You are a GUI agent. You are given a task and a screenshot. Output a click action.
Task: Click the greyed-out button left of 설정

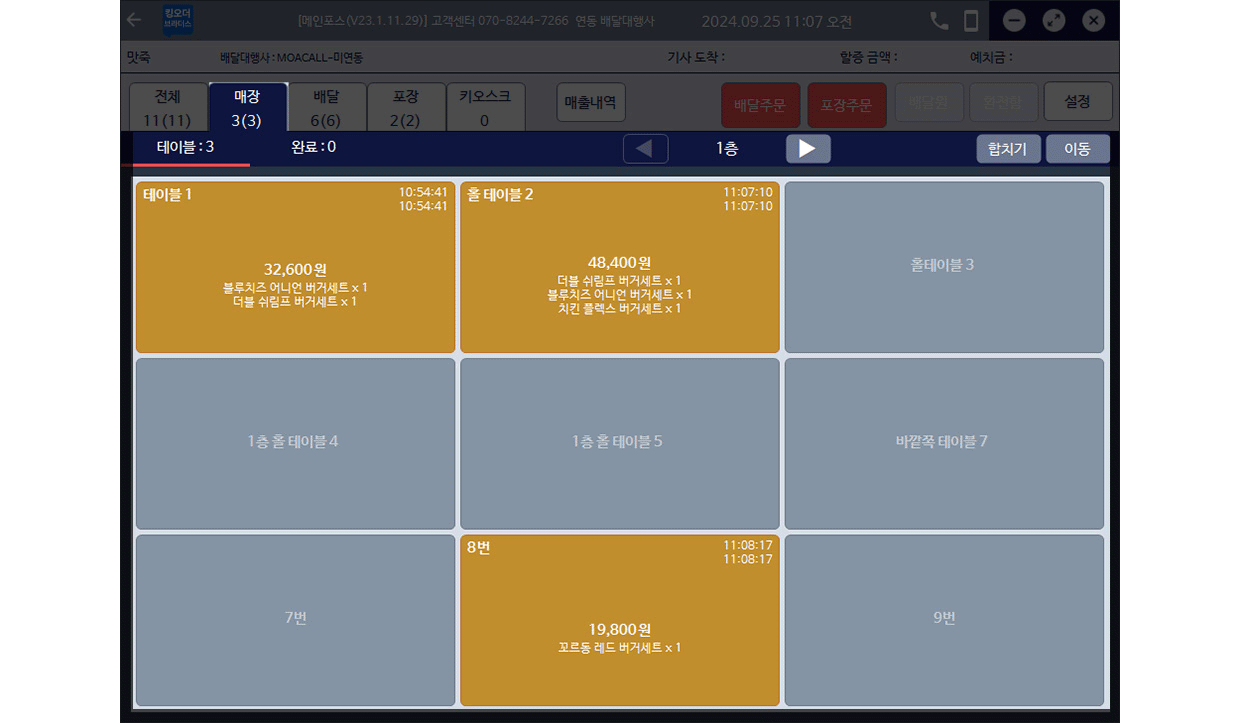1004,103
